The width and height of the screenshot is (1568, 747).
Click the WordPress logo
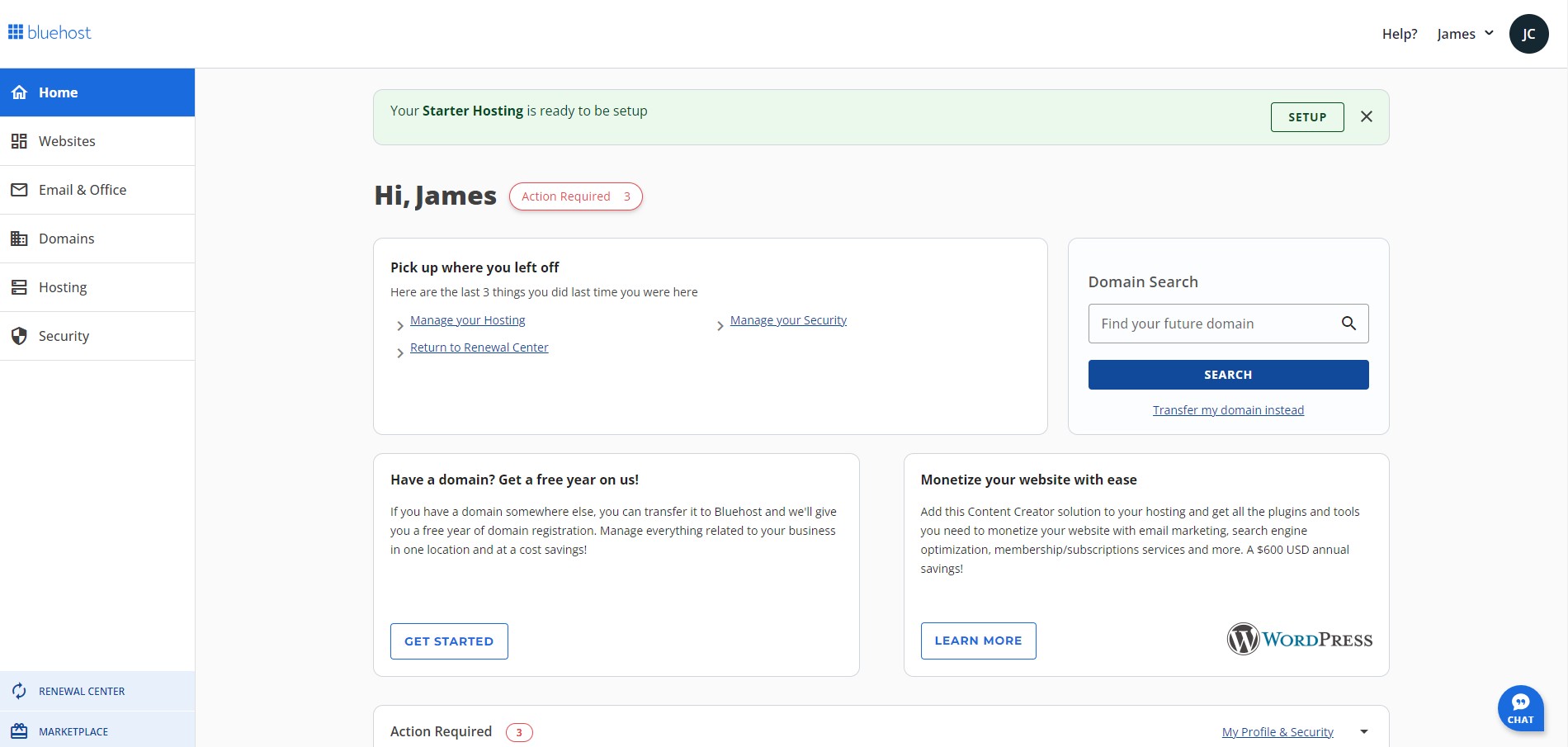[x=1299, y=639]
